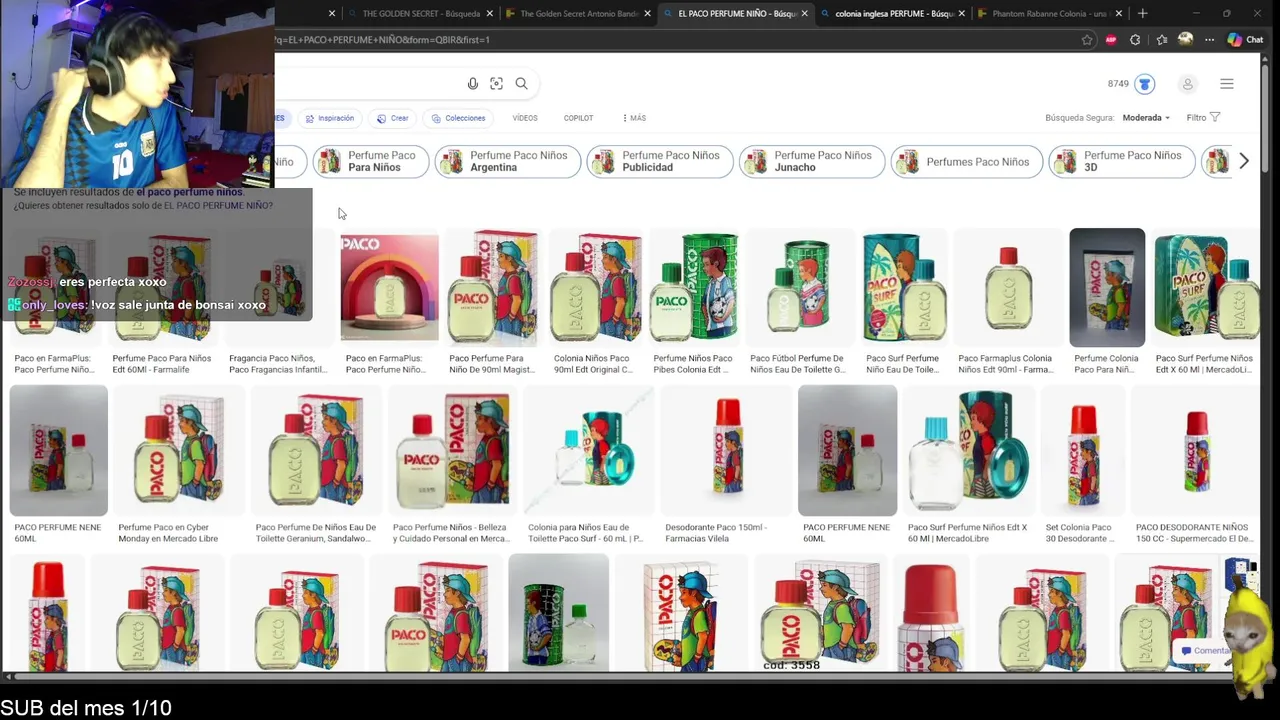Open Paco Perfume De Niños Geranium image
The height and width of the screenshot is (720, 1280).
pos(315,451)
